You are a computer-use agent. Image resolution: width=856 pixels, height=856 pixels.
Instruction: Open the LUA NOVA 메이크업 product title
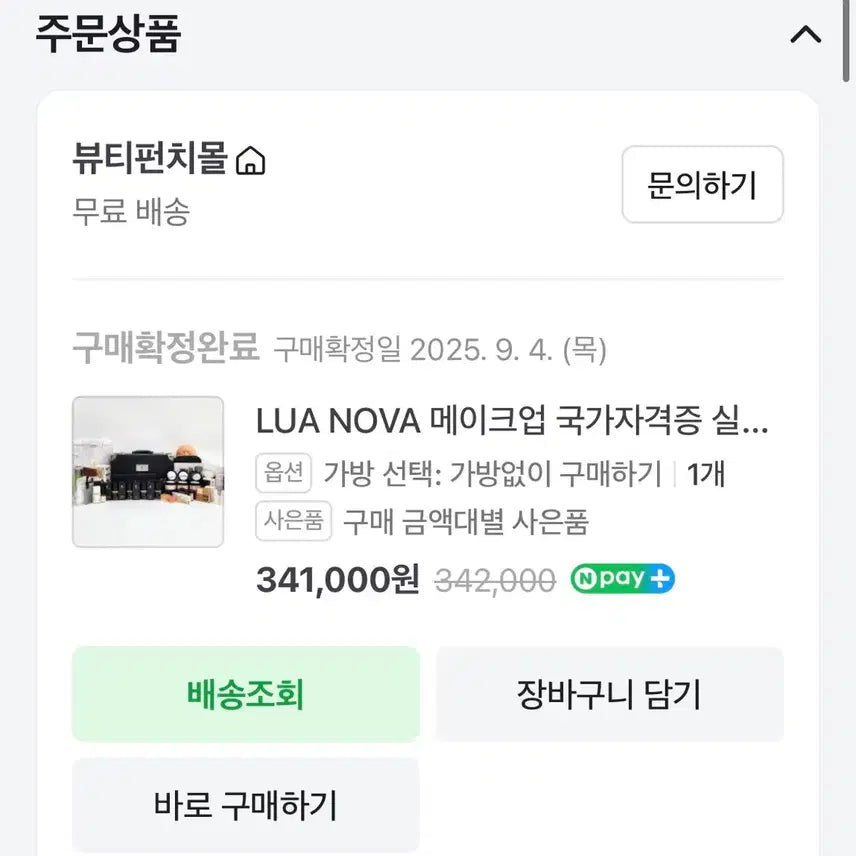coord(512,422)
